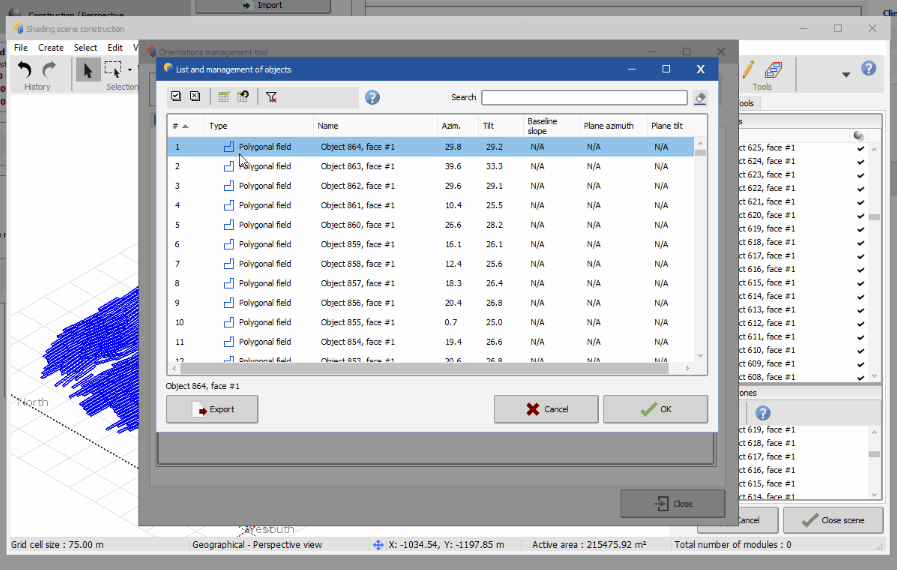This screenshot has width=897, height=570.
Task: Click the select all objects icon
Action: (x=176, y=97)
